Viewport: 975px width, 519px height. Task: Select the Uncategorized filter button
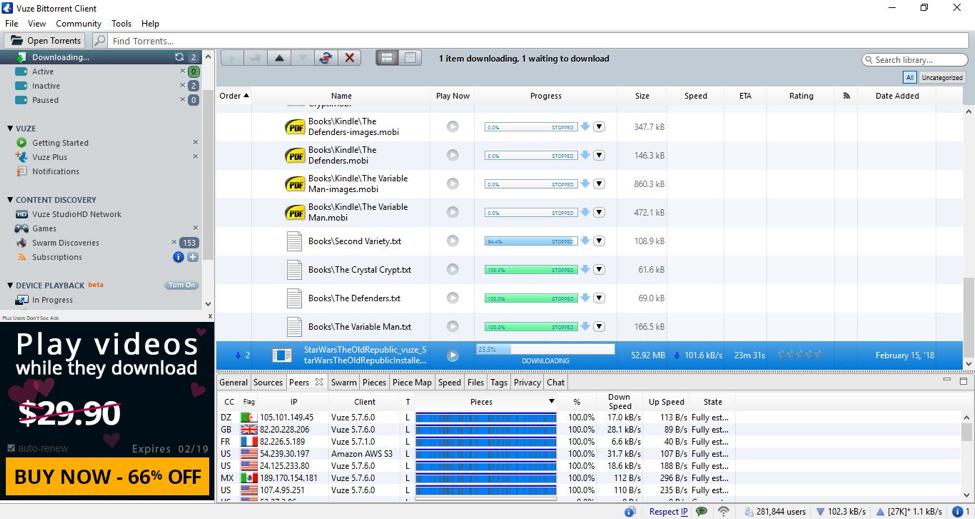942,78
